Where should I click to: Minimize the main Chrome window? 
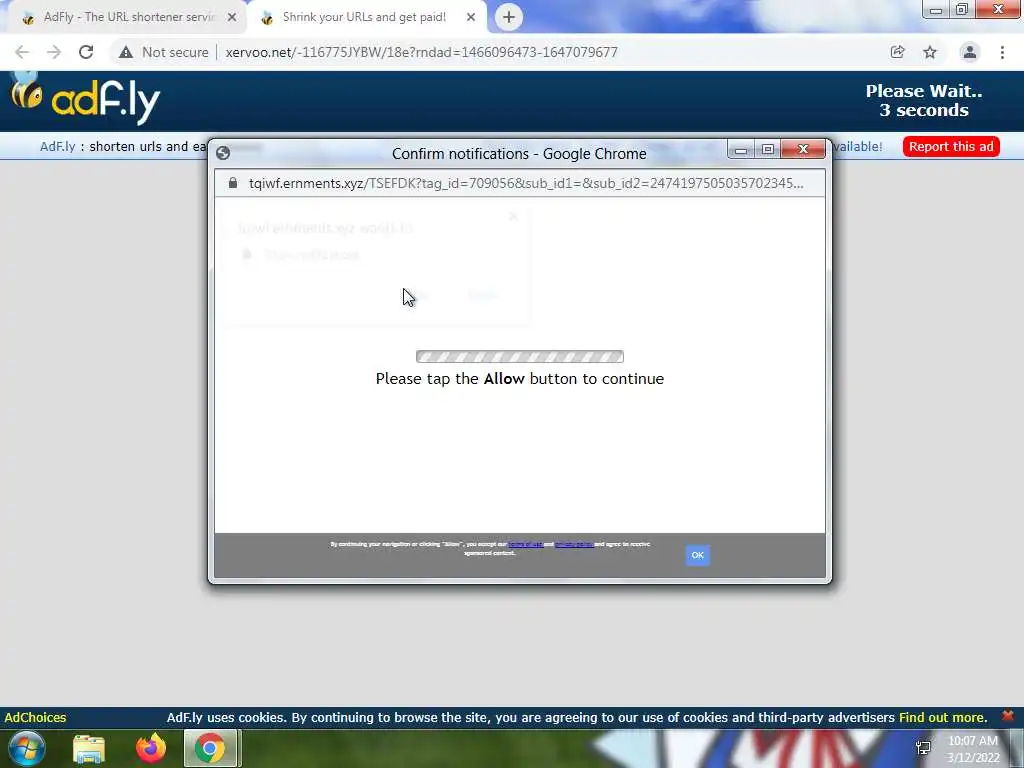tap(936, 9)
